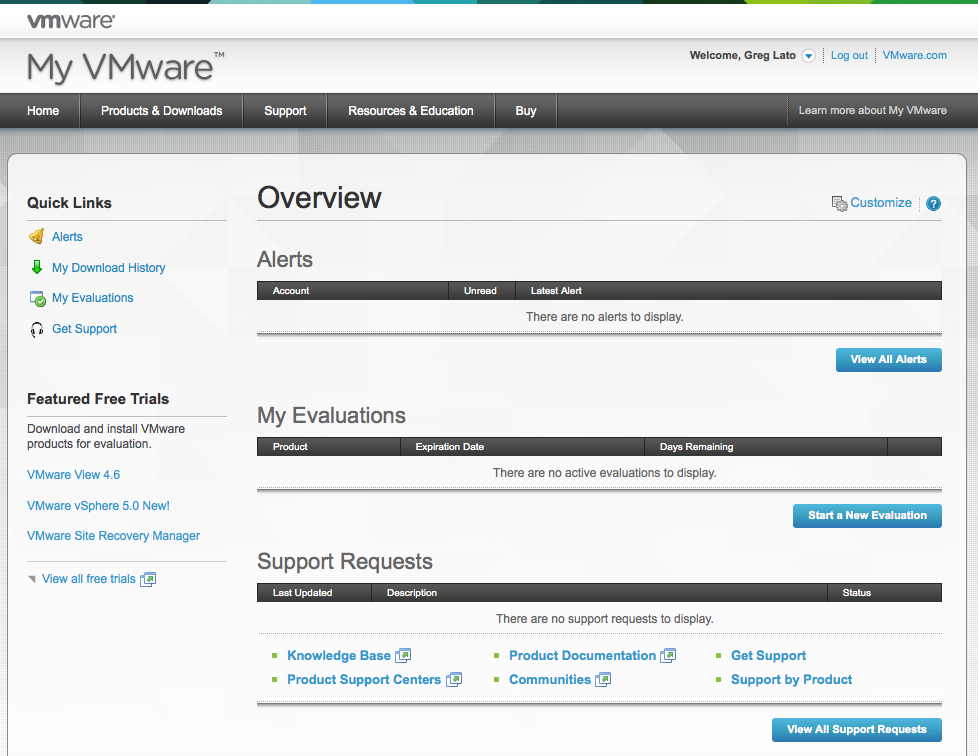Open the user dropdown next to Greg Lato
978x756 pixels.
(x=808, y=56)
